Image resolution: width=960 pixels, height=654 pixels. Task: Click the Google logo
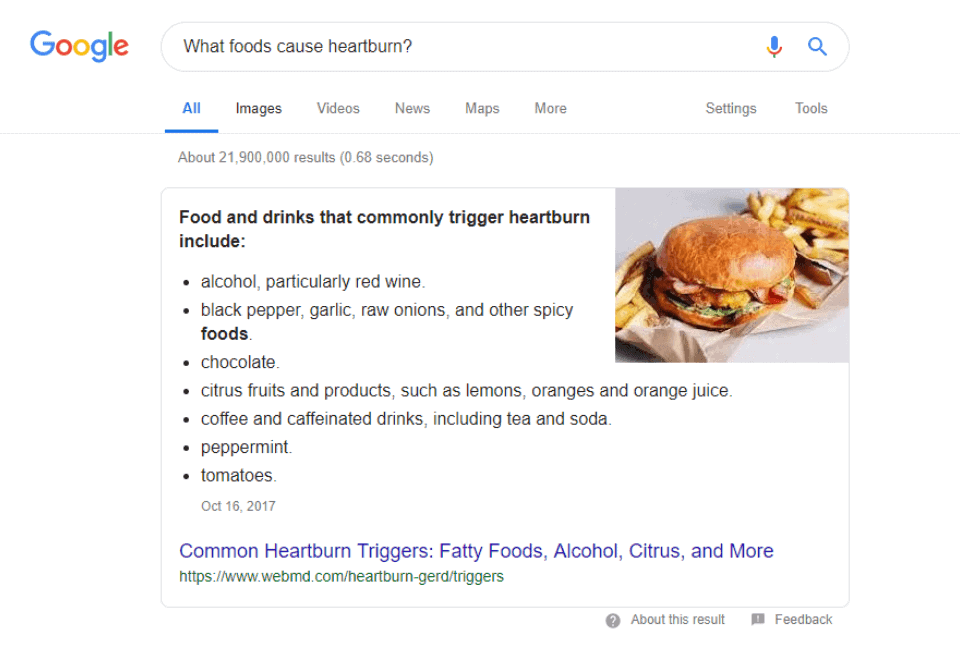(79, 46)
